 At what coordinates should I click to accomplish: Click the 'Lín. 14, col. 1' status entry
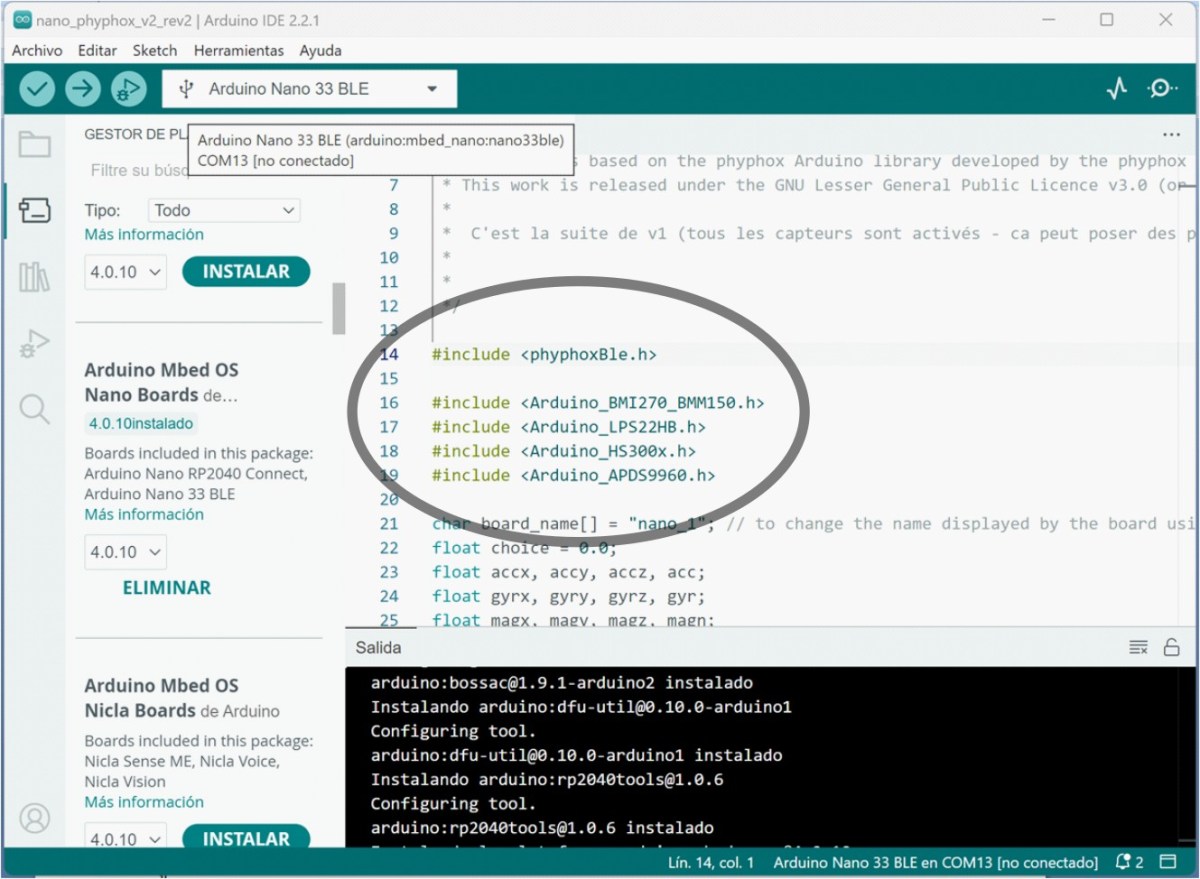tap(711, 862)
